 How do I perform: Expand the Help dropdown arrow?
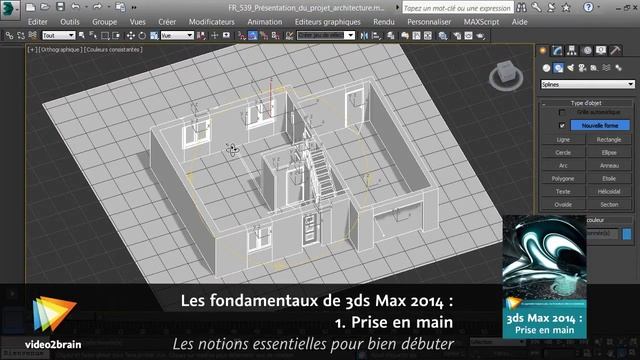[x=598, y=7]
